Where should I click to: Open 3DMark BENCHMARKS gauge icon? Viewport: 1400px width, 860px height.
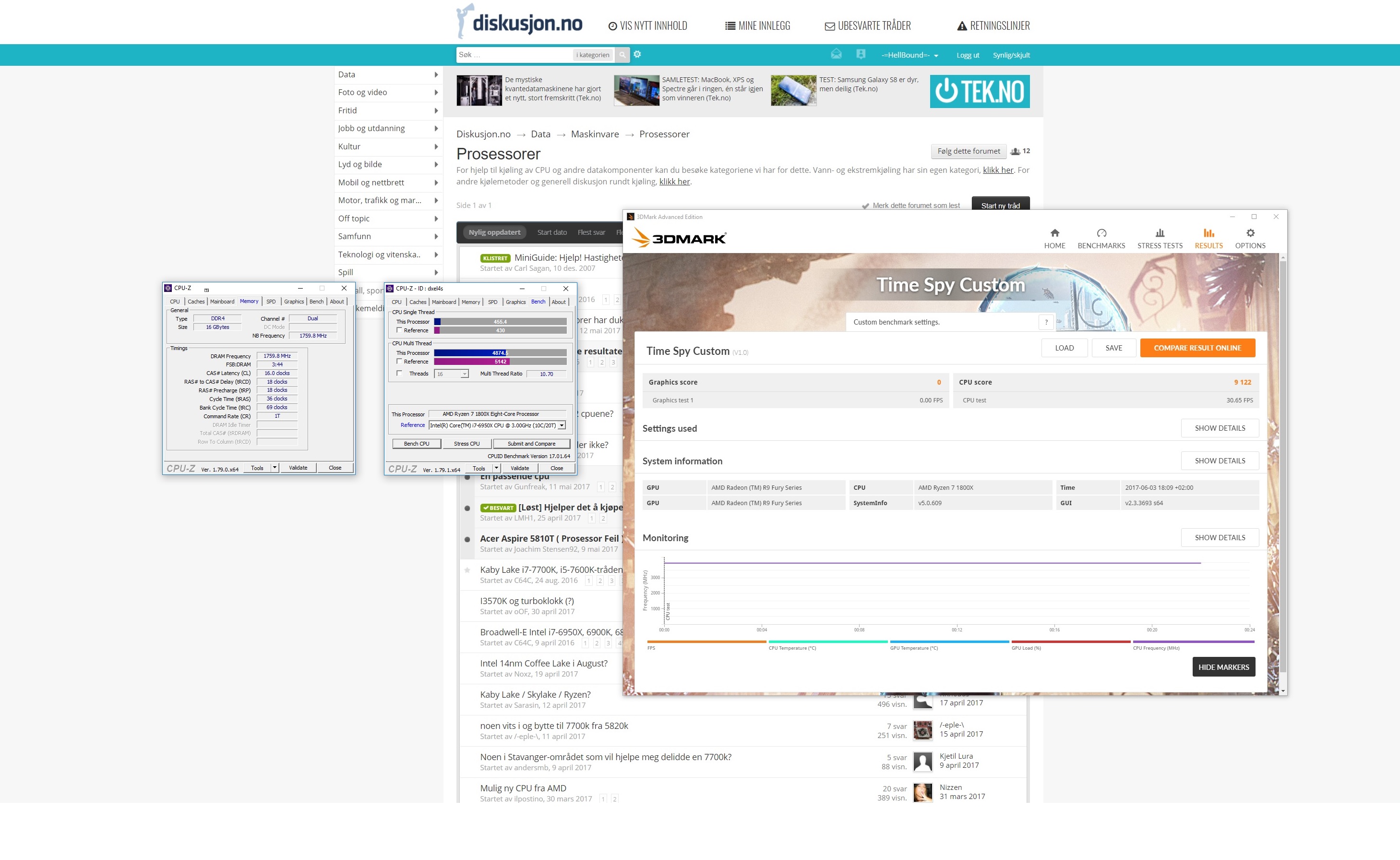coord(1101,232)
